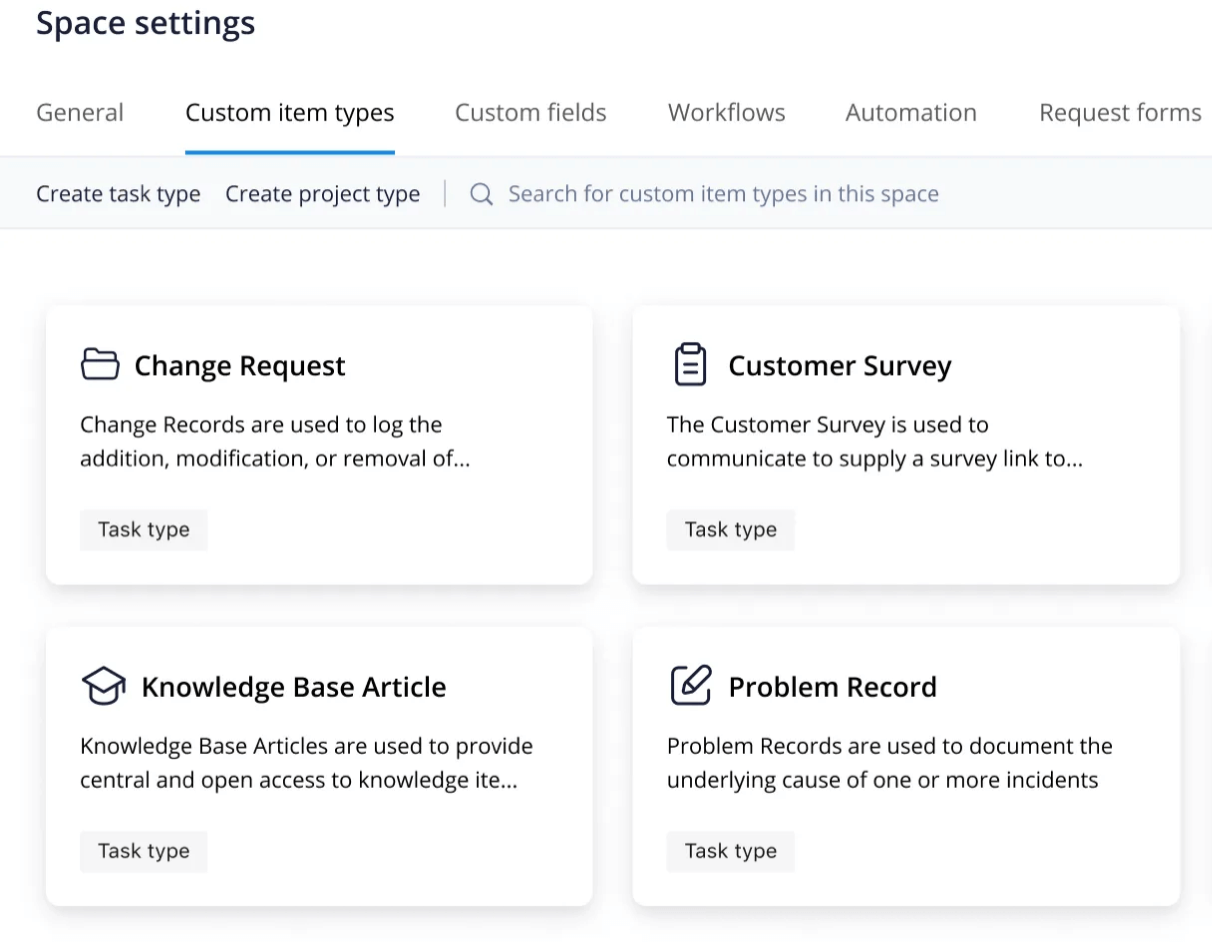Image resolution: width=1212 pixels, height=946 pixels.
Task: Click the folder icon beside Change Request
Action: click(100, 365)
